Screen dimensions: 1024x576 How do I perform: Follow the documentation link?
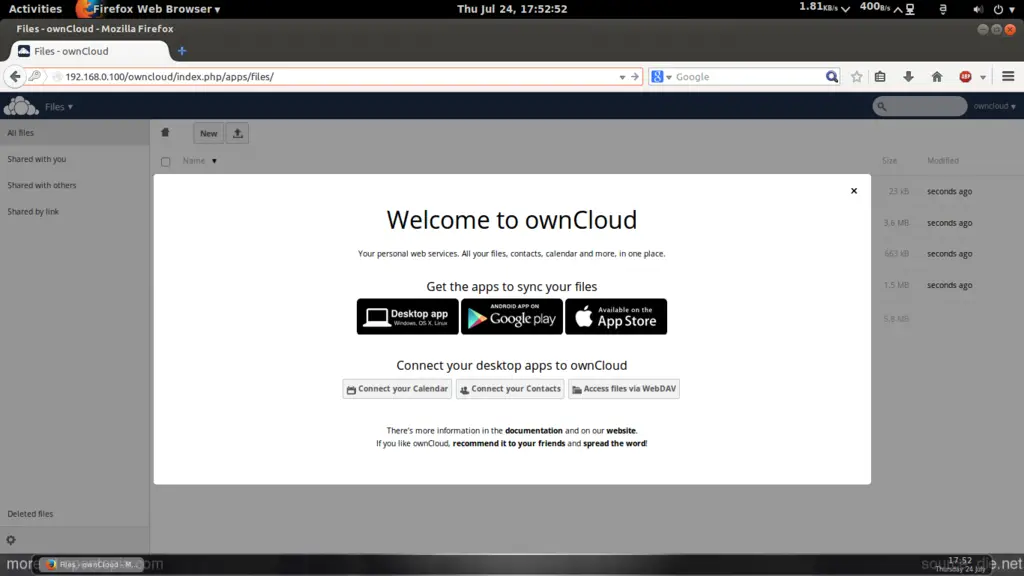[533, 431]
